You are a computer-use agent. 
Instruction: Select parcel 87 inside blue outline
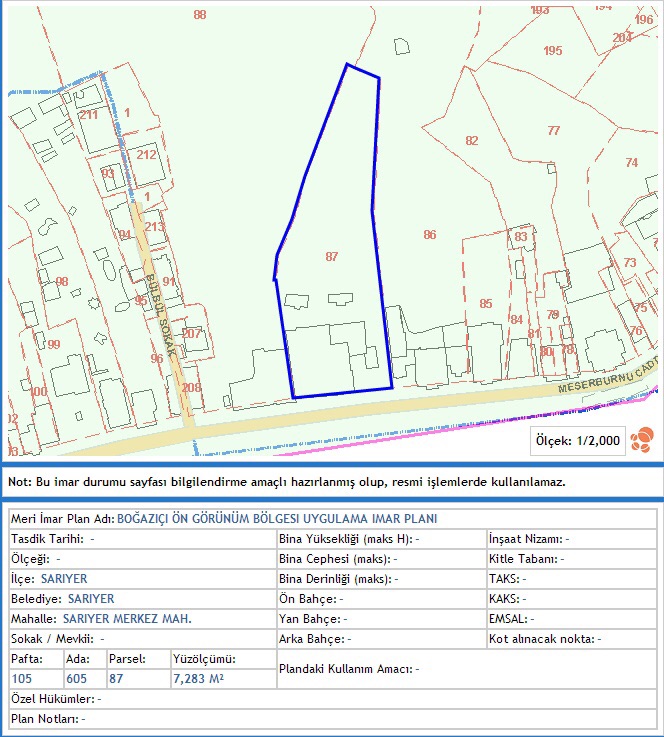(332, 257)
